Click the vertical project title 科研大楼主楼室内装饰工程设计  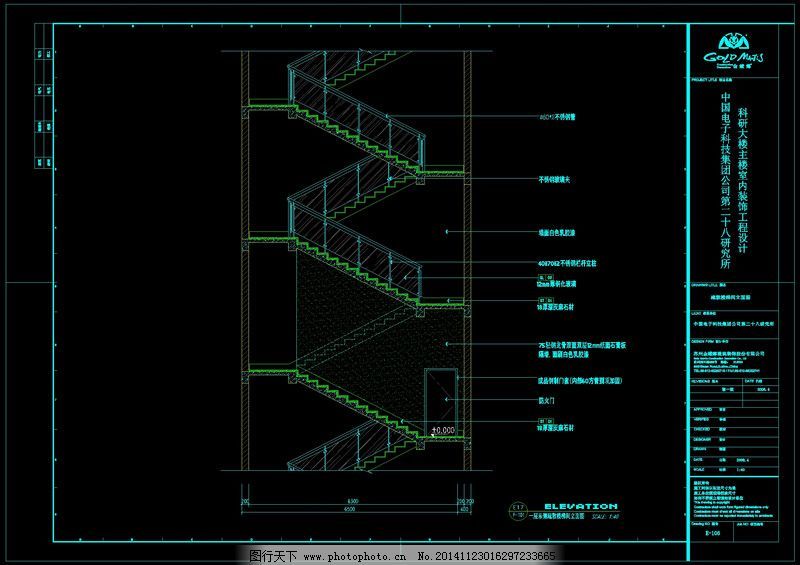pyautogui.click(x=743, y=180)
